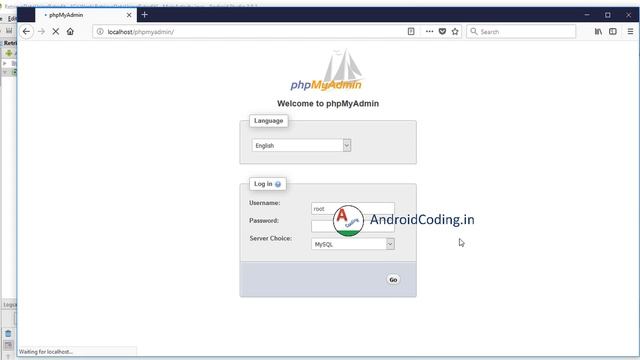Click the Welcome to phpMyAdmin heading
The height and width of the screenshot is (360, 640).
(x=328, y=104)
